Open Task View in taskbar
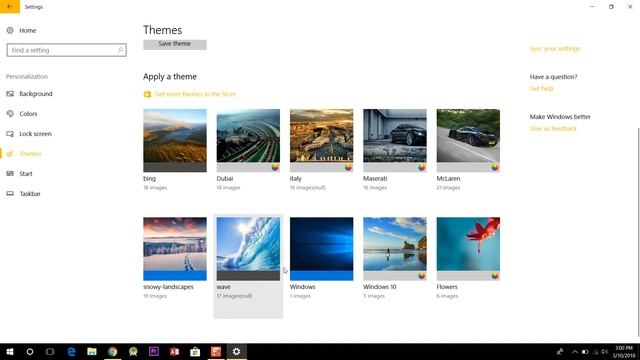Image resolution: width=640 pixels, height=360 pixels. (x=50, y=351)
